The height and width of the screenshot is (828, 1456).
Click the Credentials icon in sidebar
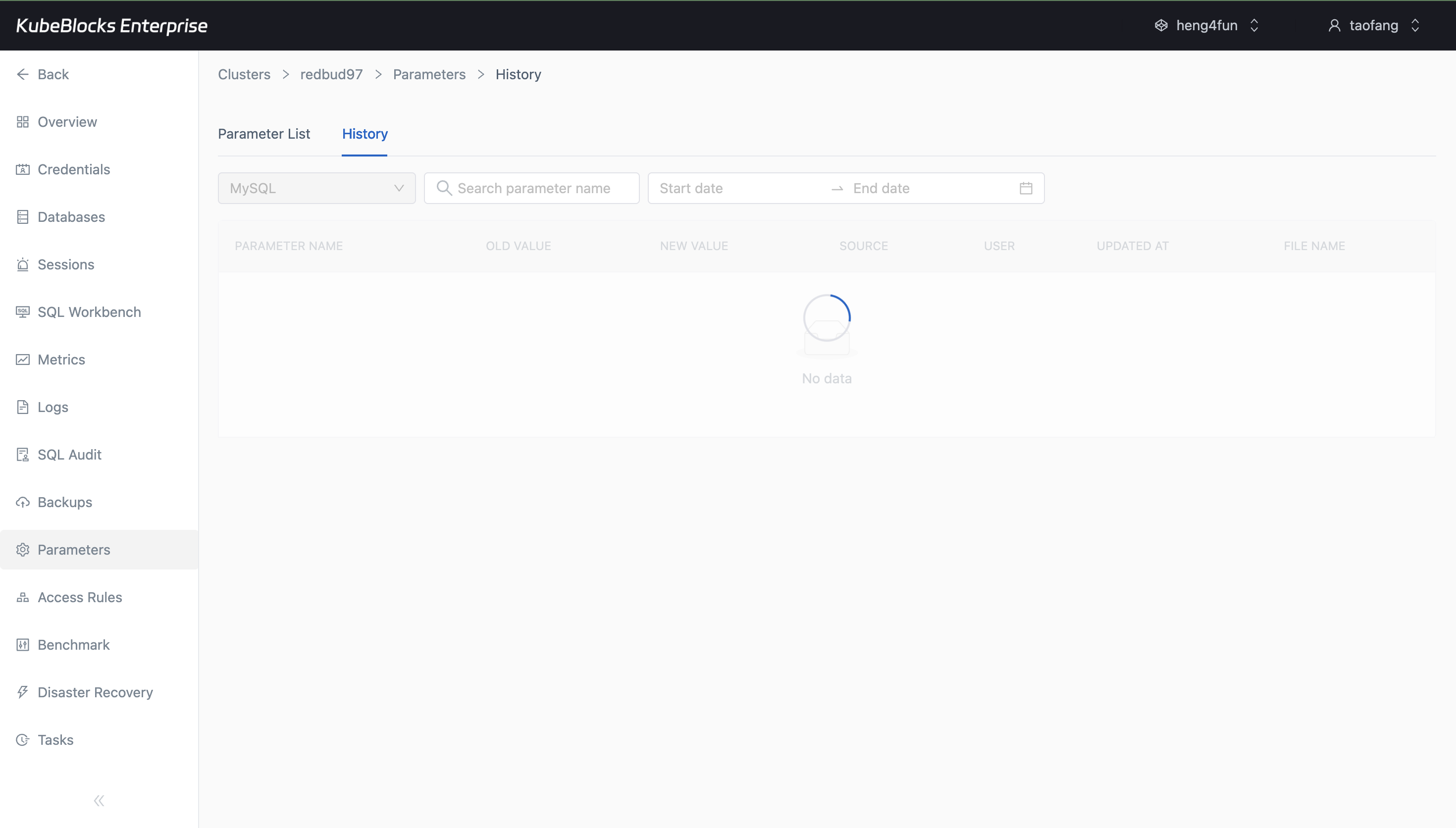point(23,169)
